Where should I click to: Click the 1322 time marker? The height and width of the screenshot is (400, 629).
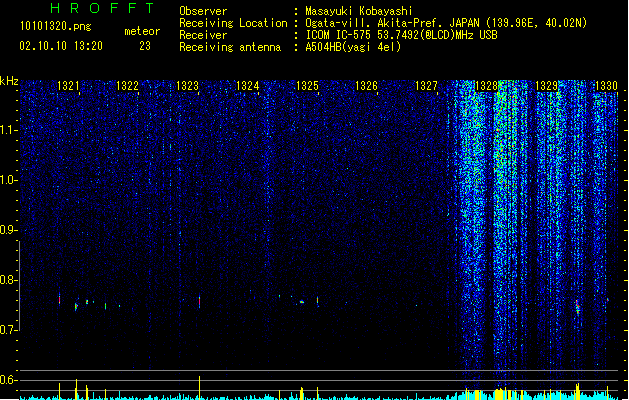click(x=127, y=85)
